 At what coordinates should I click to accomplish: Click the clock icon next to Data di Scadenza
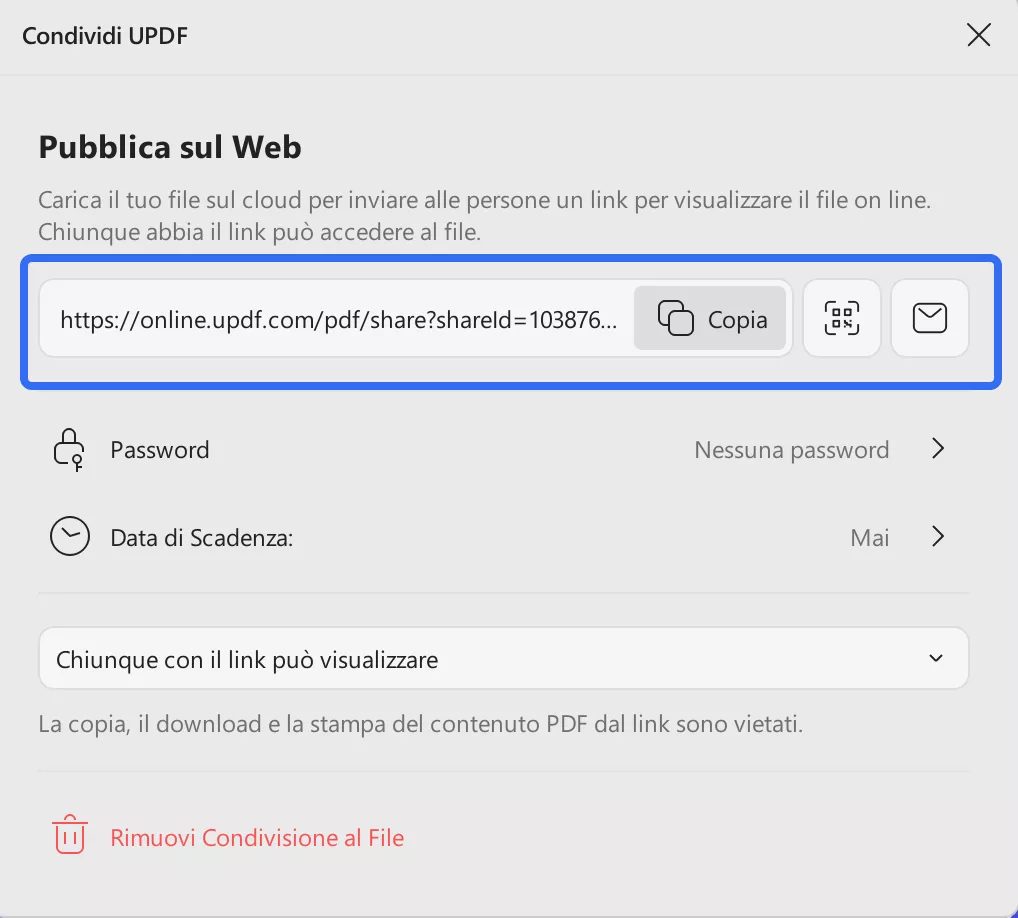pyautogui.click(x=69, y=537)
